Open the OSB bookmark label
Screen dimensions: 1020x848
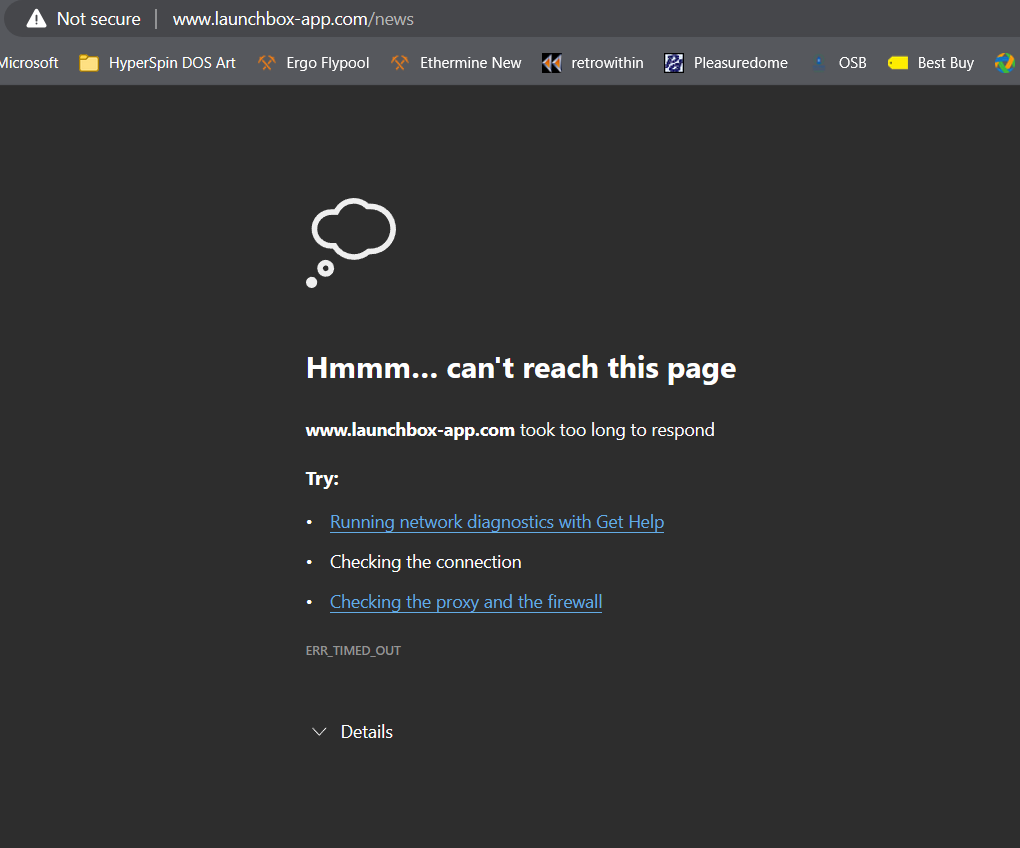[852, 63]
